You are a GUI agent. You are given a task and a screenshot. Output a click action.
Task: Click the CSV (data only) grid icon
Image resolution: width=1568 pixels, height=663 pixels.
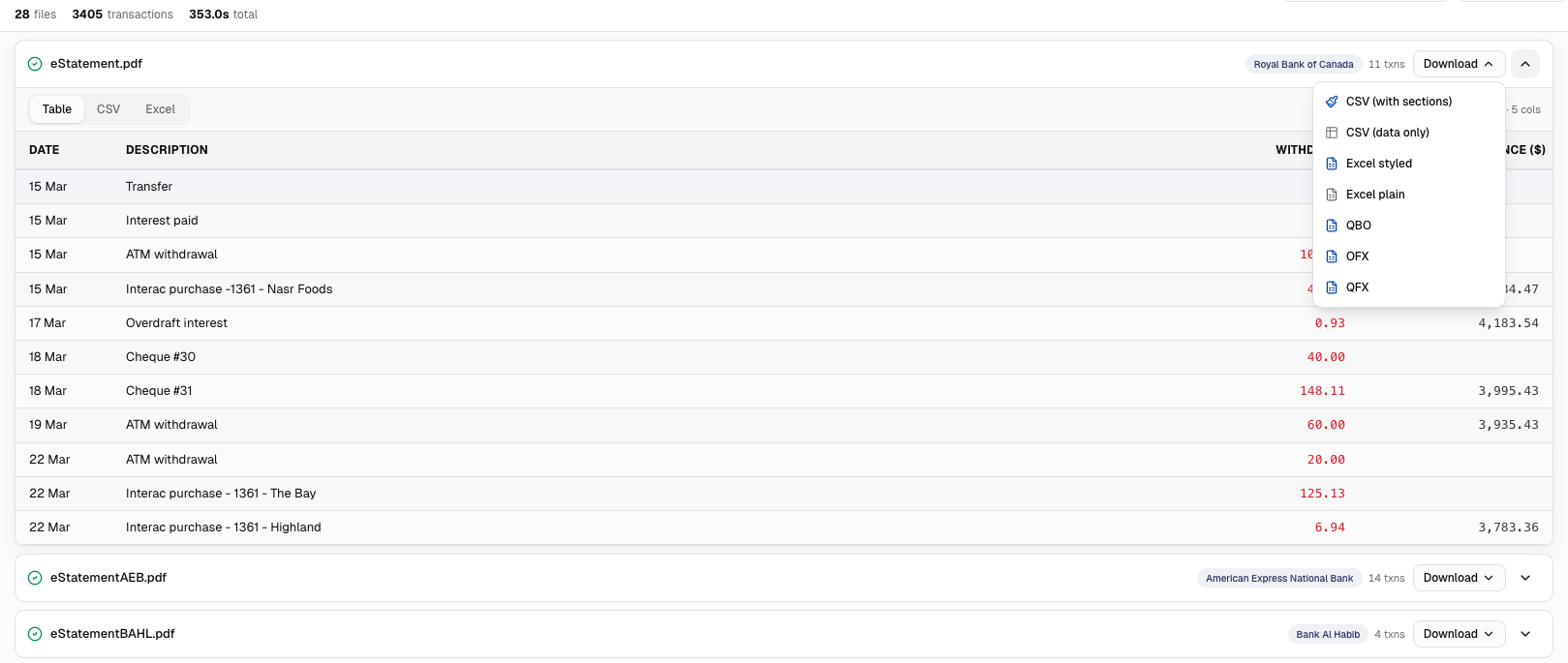click(1332, 132)
